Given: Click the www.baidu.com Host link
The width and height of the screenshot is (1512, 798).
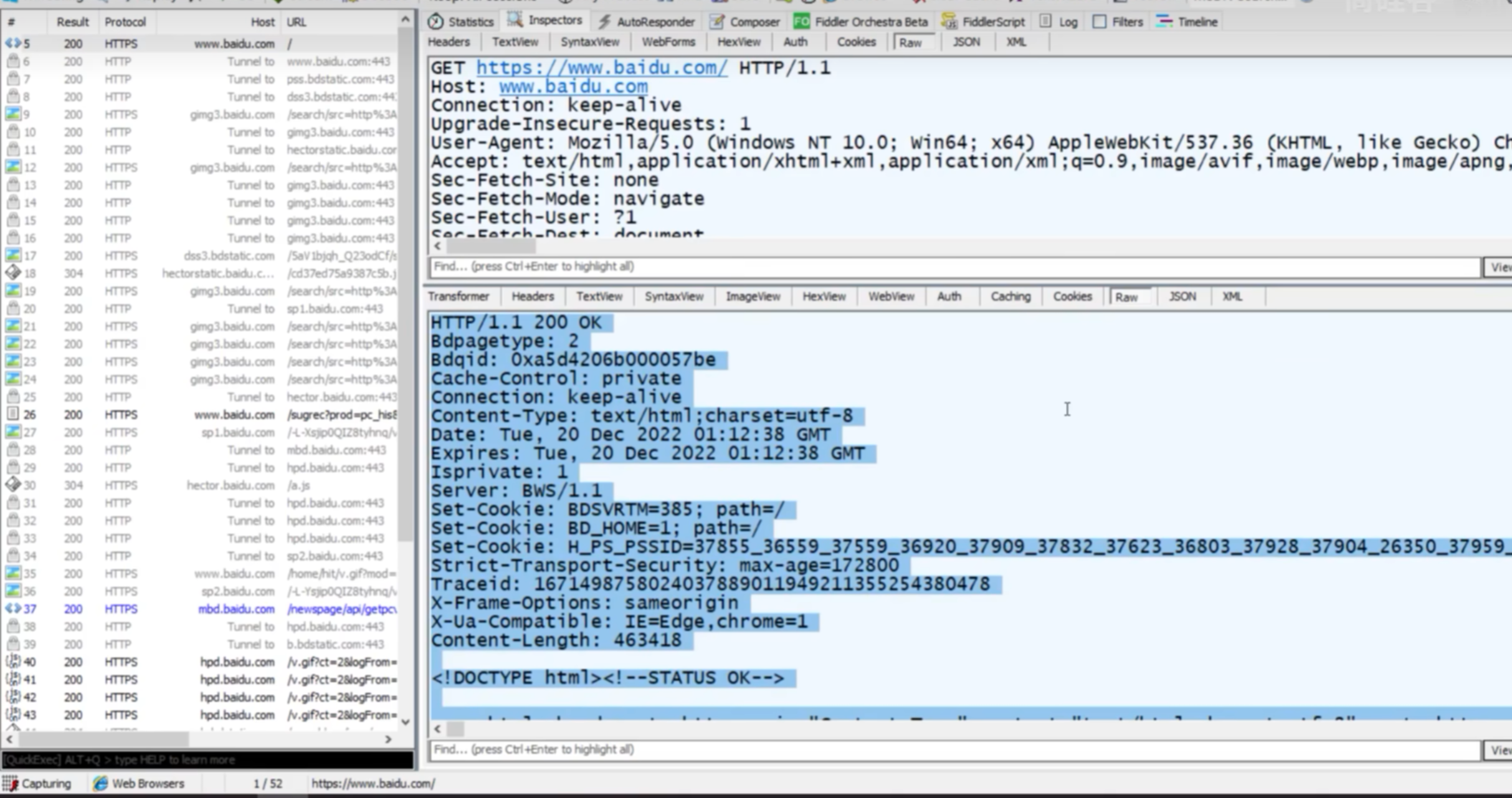Looking at the screenshot, I should [573, 86].
